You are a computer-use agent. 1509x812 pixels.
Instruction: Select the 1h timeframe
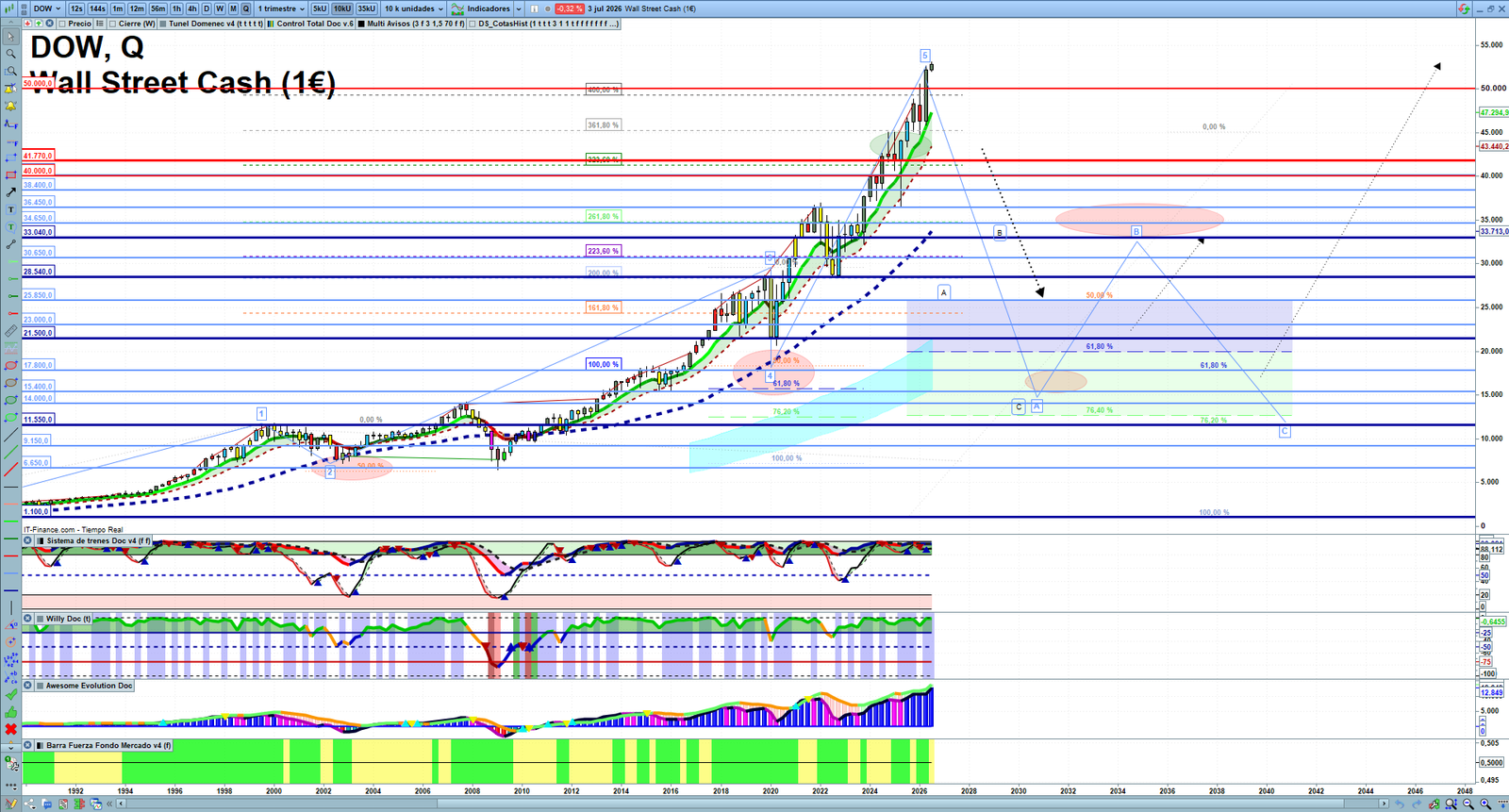point(176,8)
